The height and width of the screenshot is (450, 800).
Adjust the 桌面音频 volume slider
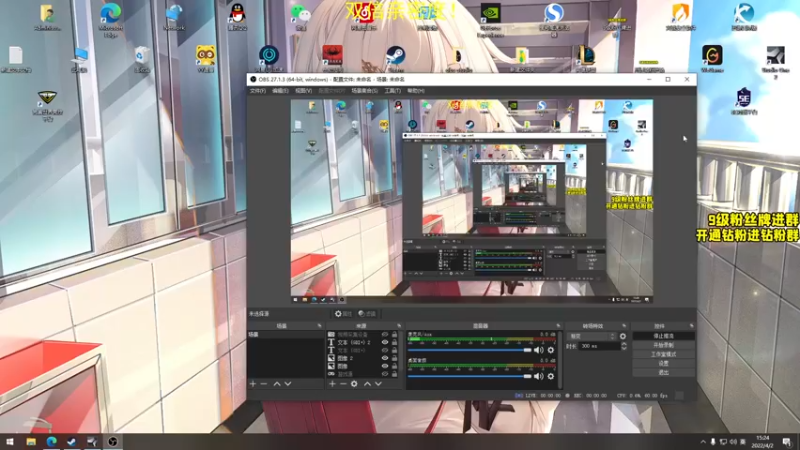point(469,376)
